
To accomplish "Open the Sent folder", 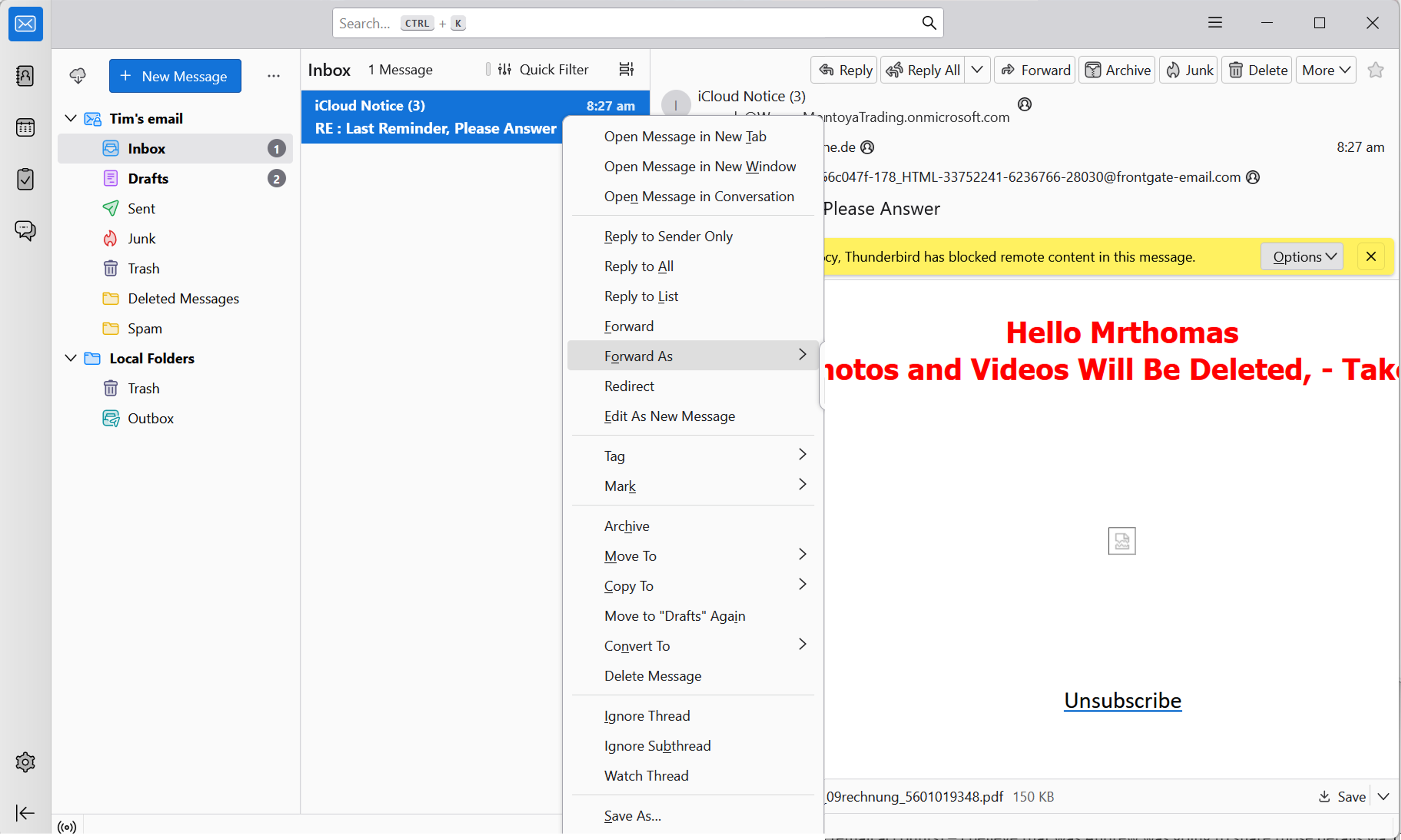I will (176, 208).
